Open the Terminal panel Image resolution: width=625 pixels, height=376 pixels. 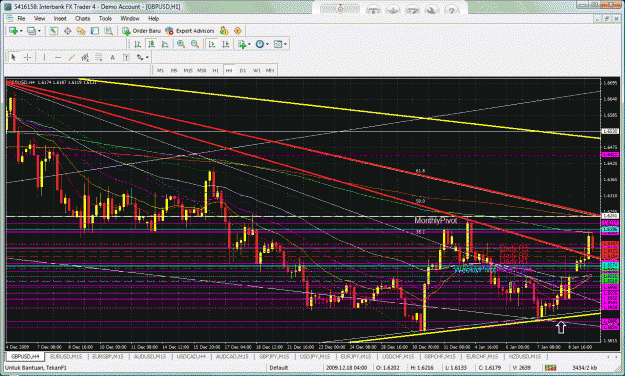94,31
